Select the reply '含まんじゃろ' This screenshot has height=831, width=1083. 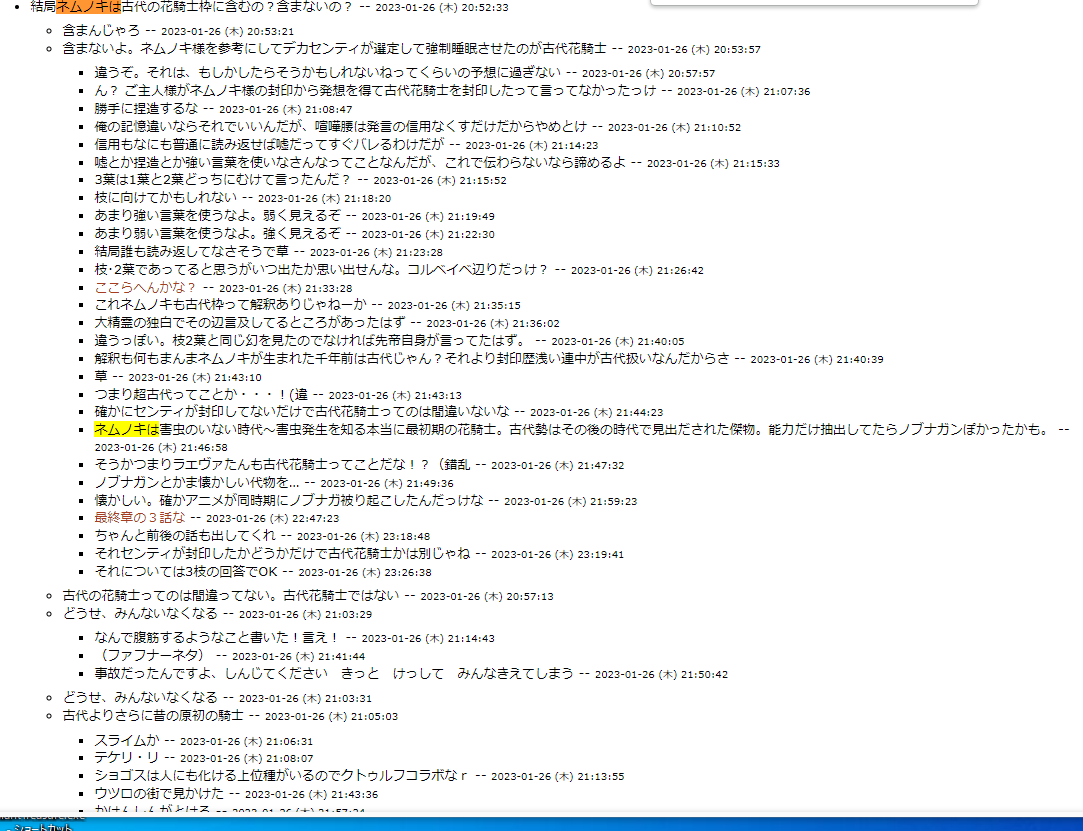101,30
